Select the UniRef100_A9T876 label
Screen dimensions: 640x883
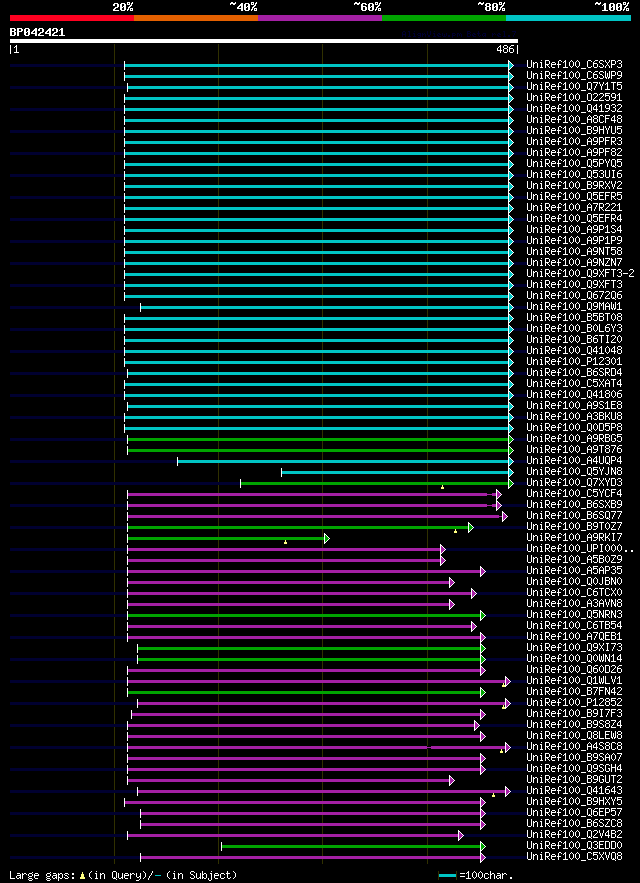(574, 450)
